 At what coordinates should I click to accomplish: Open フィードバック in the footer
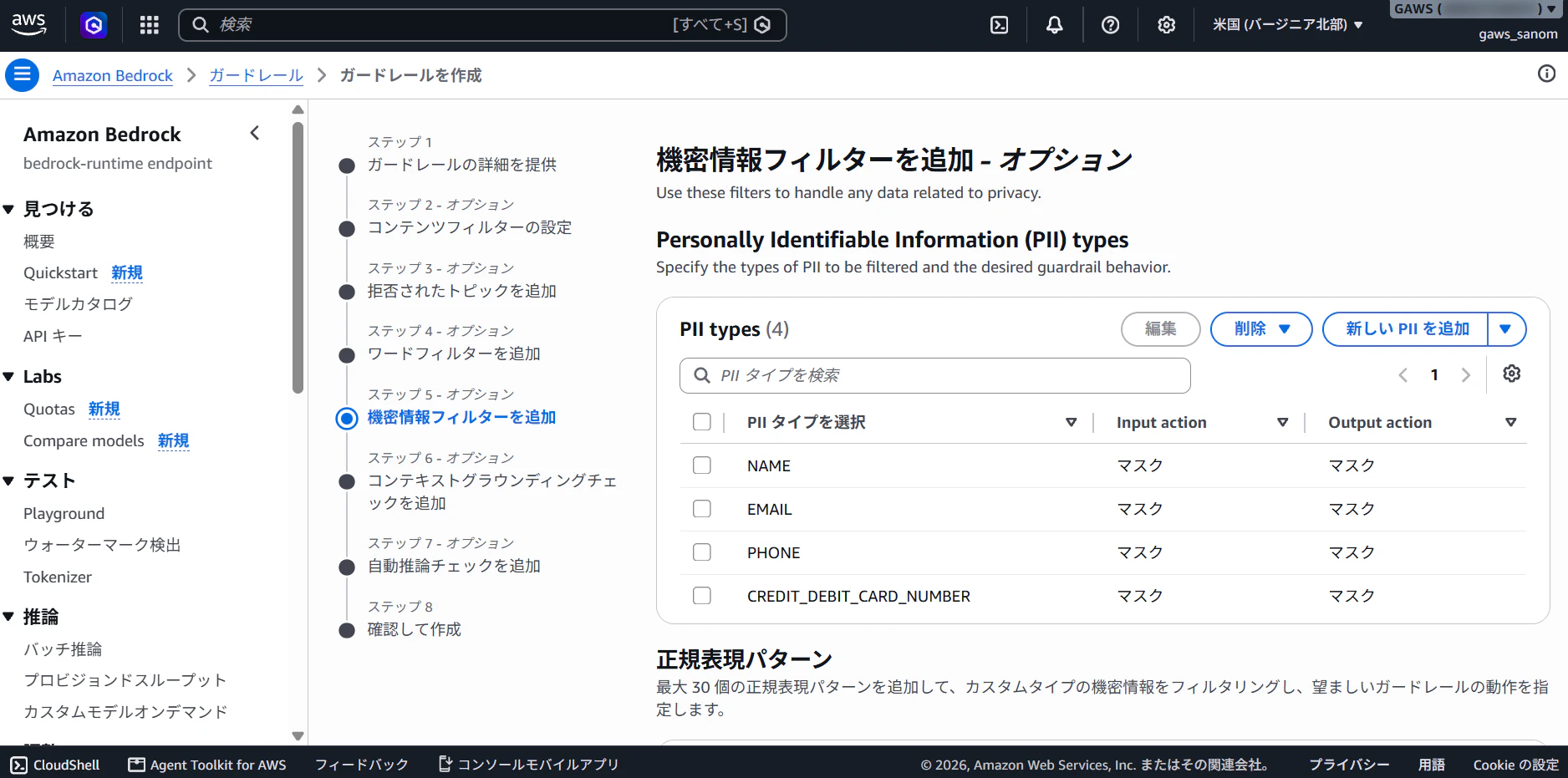(361, 765)
